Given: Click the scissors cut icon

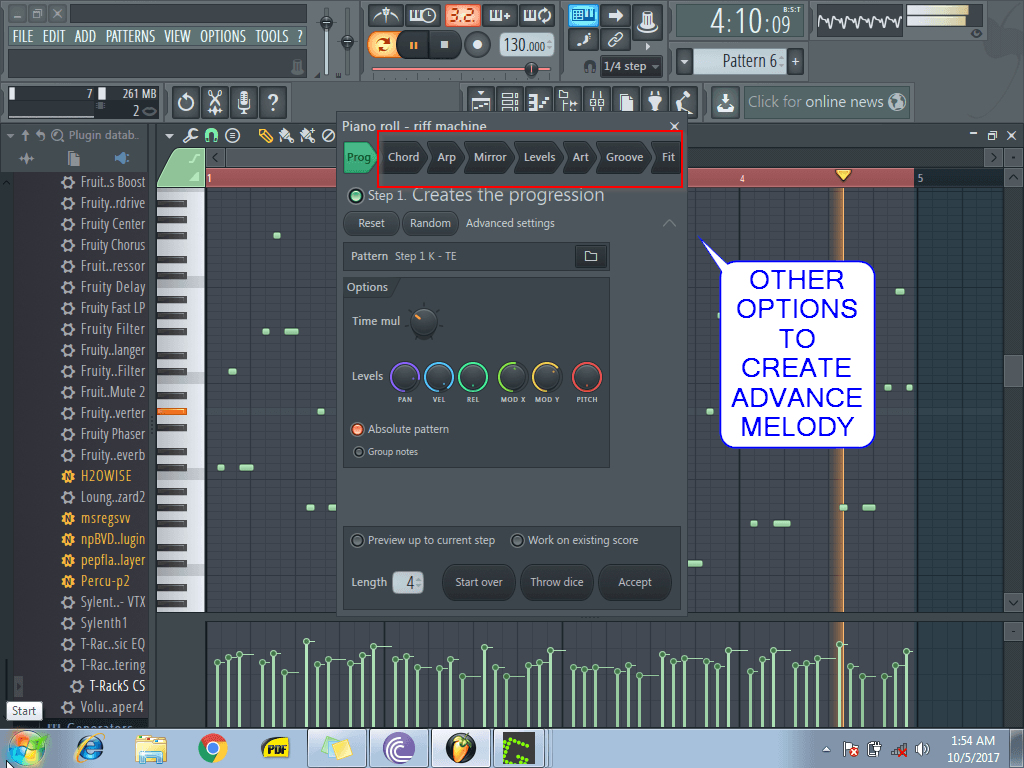Looking at the screenshot, I should (x=215, y=102).
